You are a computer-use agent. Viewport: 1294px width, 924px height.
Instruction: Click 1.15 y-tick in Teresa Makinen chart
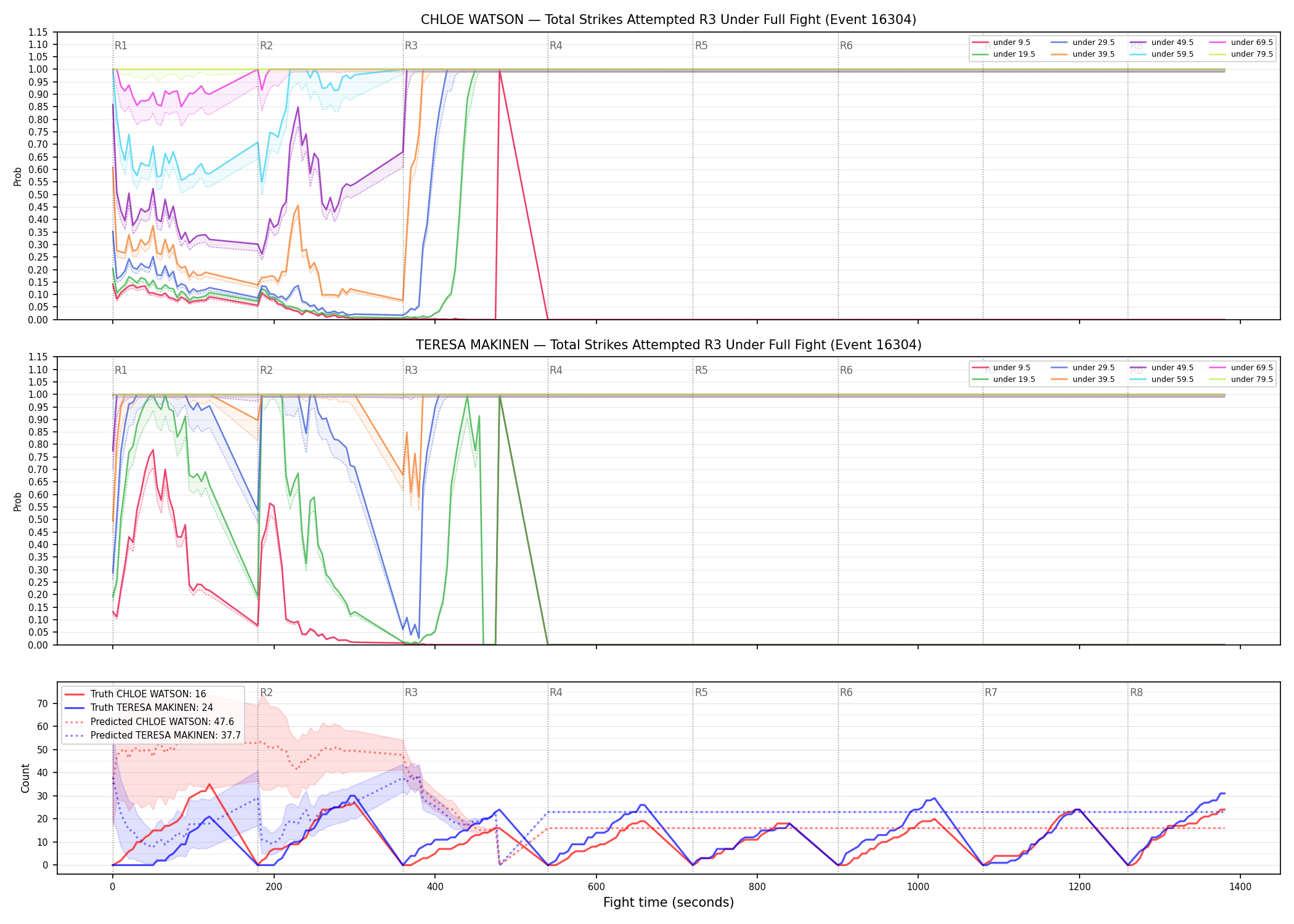click(38, 357)
